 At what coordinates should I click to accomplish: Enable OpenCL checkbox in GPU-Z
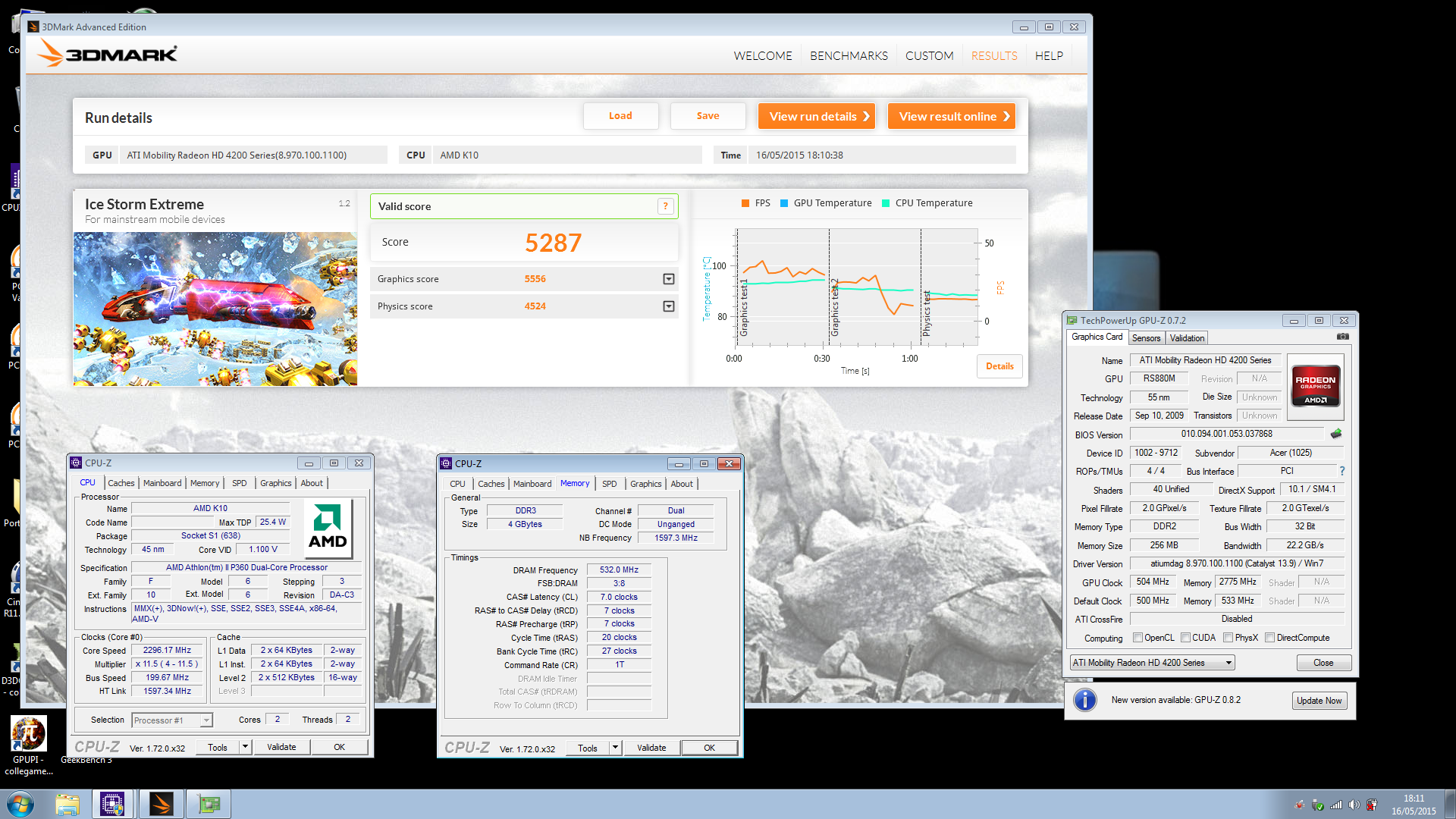tap(1137, 638)
